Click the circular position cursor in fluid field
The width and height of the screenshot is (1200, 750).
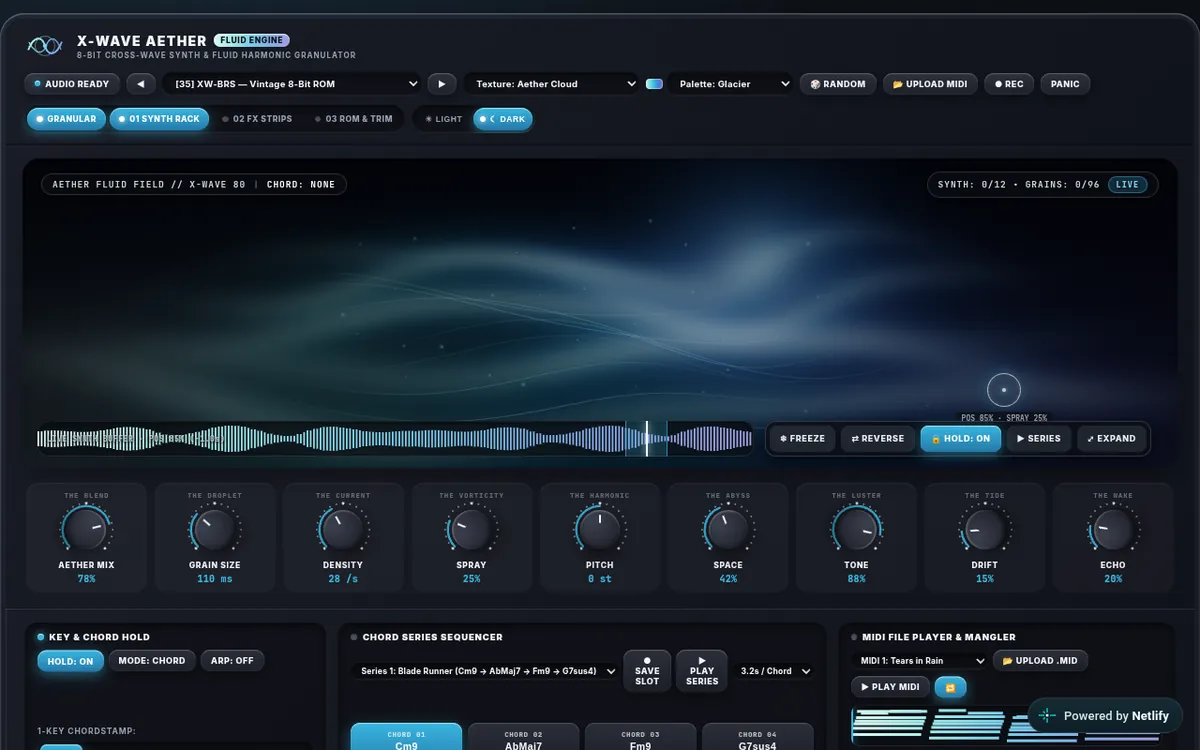tap(1004, 390)
